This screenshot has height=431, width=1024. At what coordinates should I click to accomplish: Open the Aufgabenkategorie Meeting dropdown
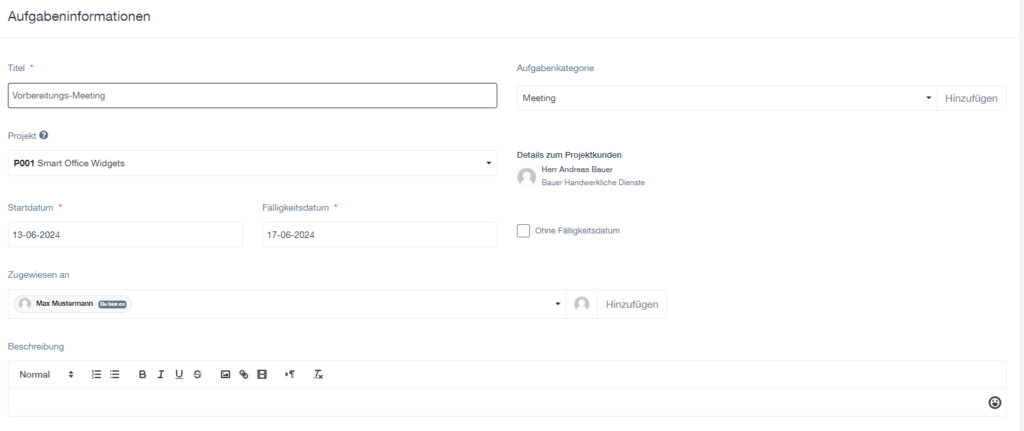727,98
